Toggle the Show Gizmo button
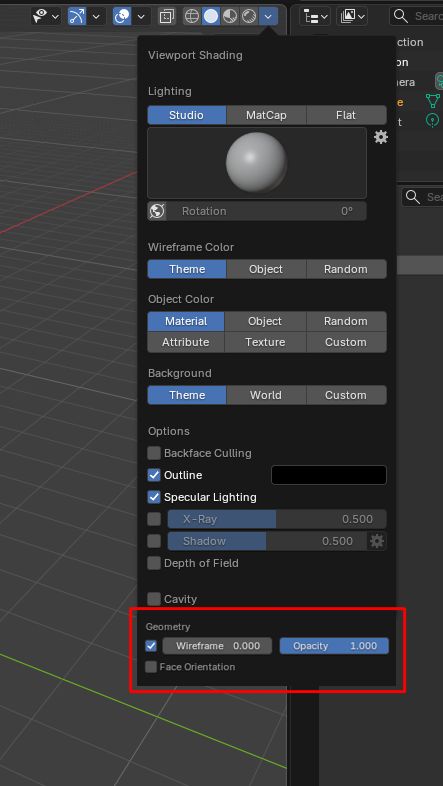The height and width of the screenshot is (786, 443). pos(77,17)
